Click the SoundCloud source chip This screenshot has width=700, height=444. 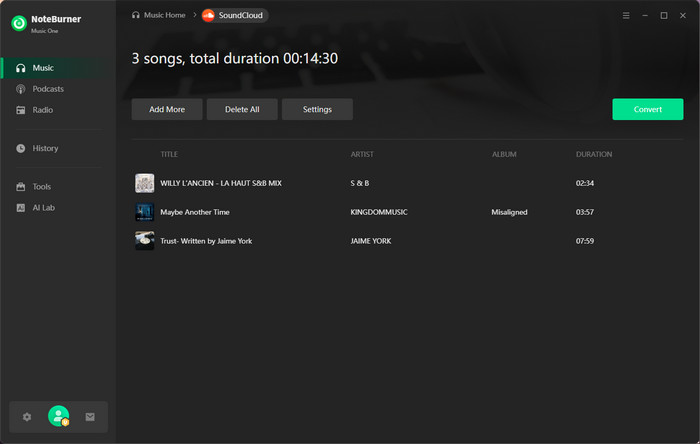coord(235,15)
